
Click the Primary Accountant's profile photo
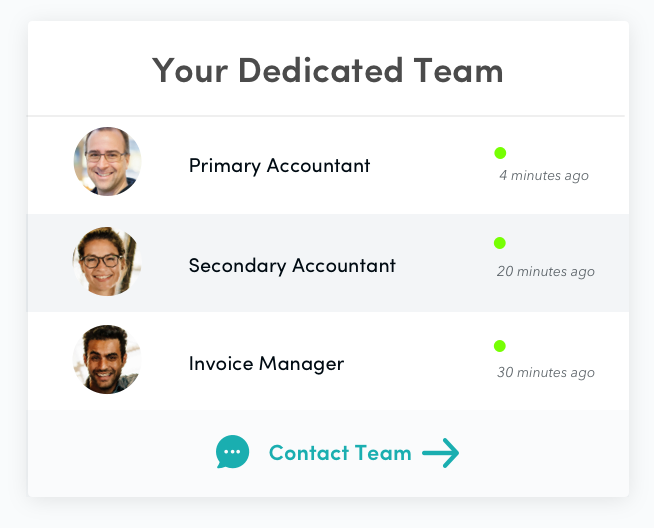tap(107, 161)
